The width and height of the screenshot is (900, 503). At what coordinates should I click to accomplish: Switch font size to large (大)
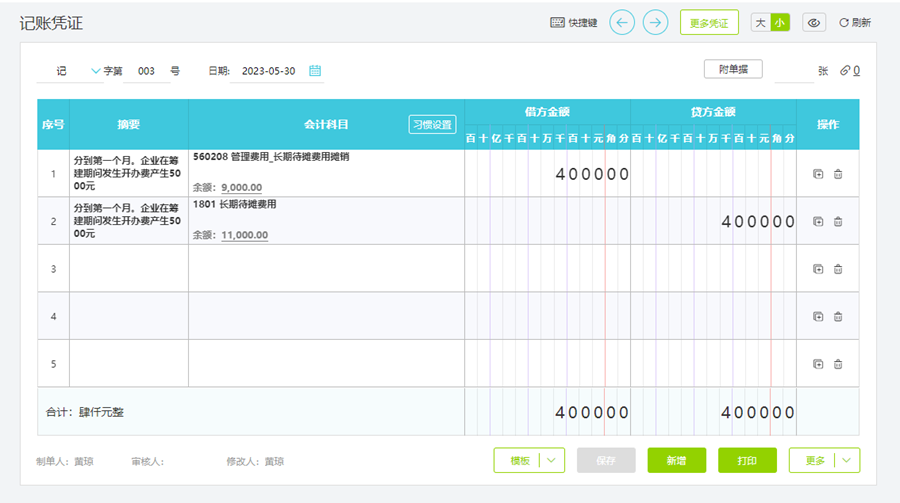point(761,22)
